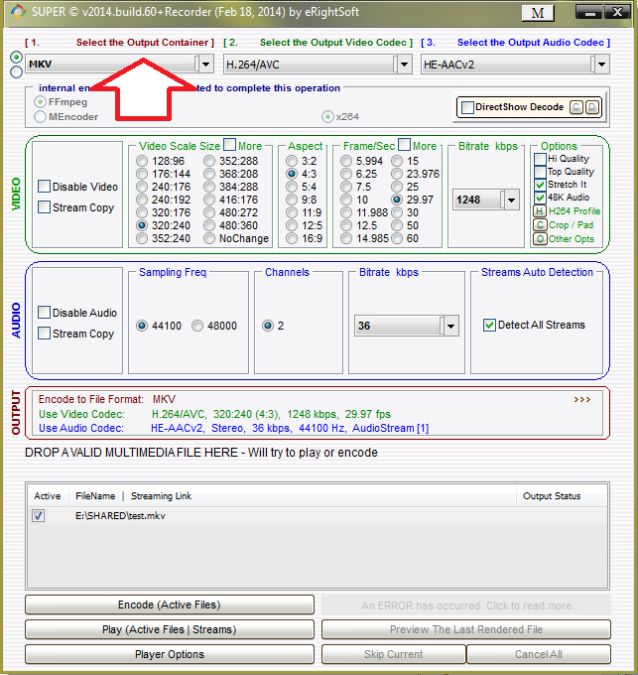Click the D icon beside DirectShow Decode
Image resolution: width=638 pixels, height=675 pixels.
(591, 107)
